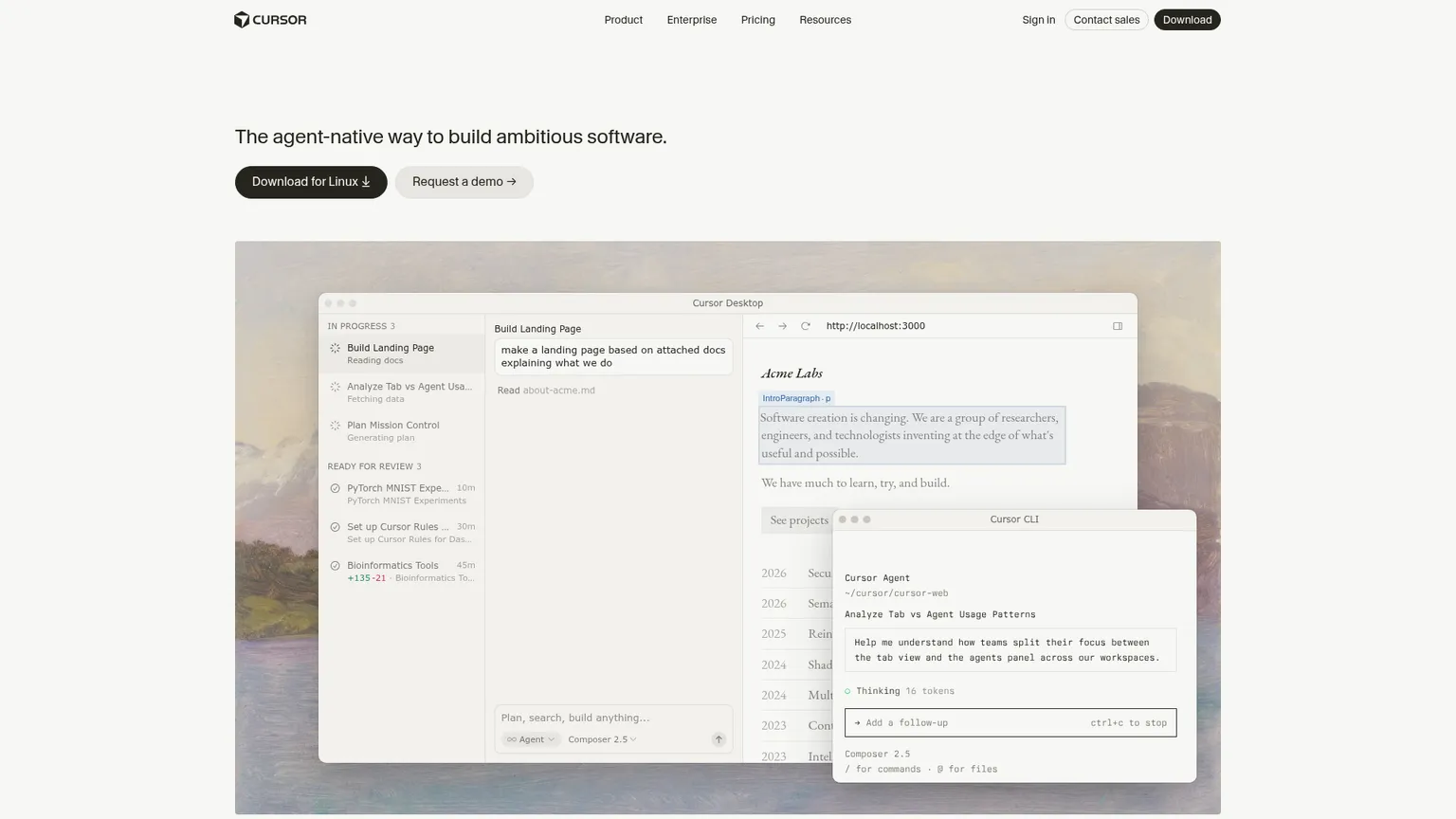The image size is (1456, 819).
Task: Open the Set up Cursor Rules review item
Action: click(402, 533)
